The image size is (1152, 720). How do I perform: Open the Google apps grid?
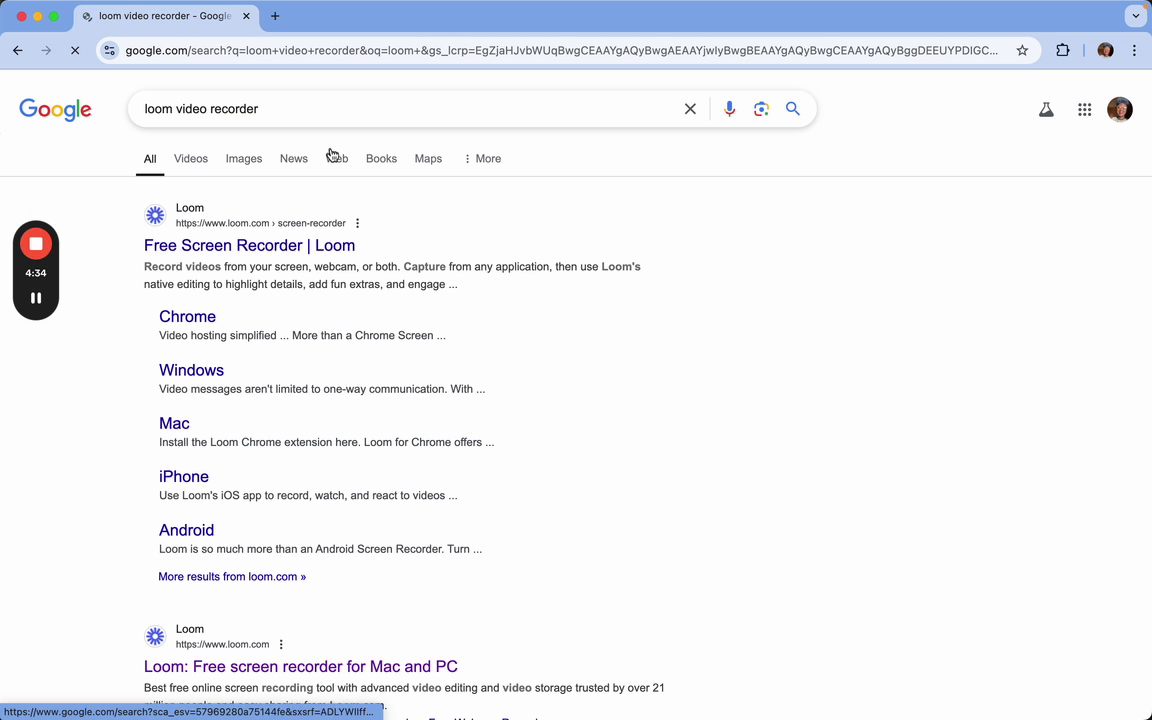point(1084,109)
